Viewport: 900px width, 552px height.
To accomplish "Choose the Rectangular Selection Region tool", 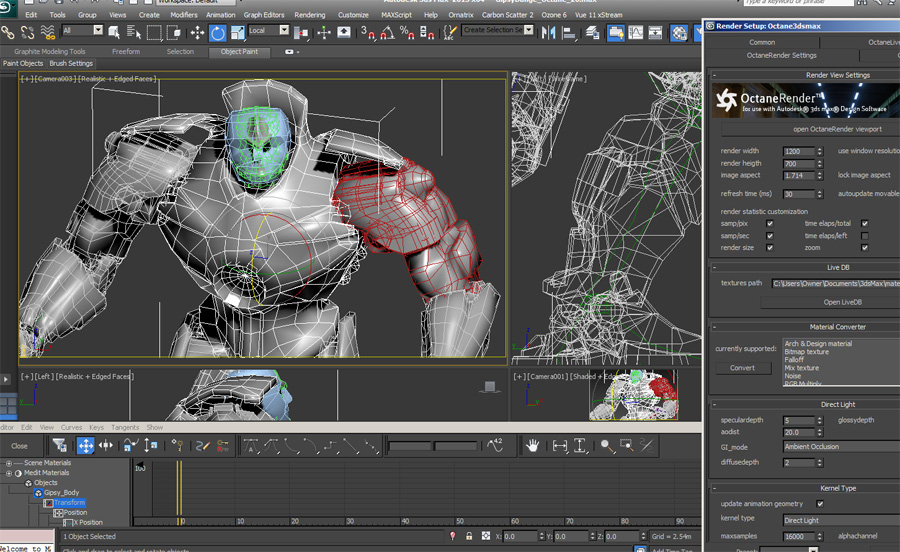I will pos(154,33).
